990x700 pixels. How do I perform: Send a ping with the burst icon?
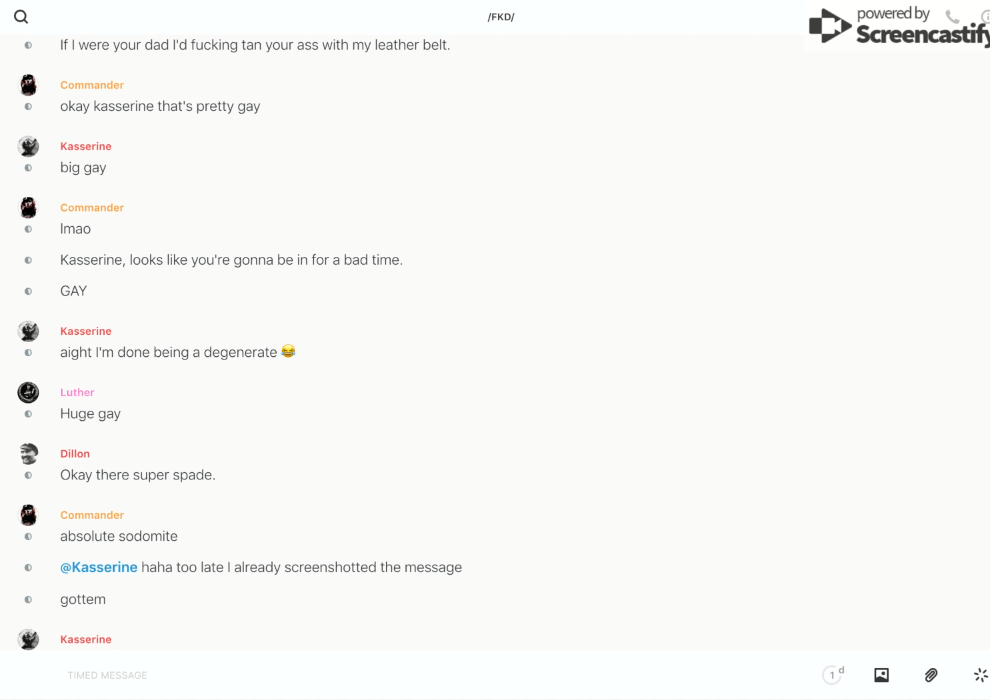point(980,675)
